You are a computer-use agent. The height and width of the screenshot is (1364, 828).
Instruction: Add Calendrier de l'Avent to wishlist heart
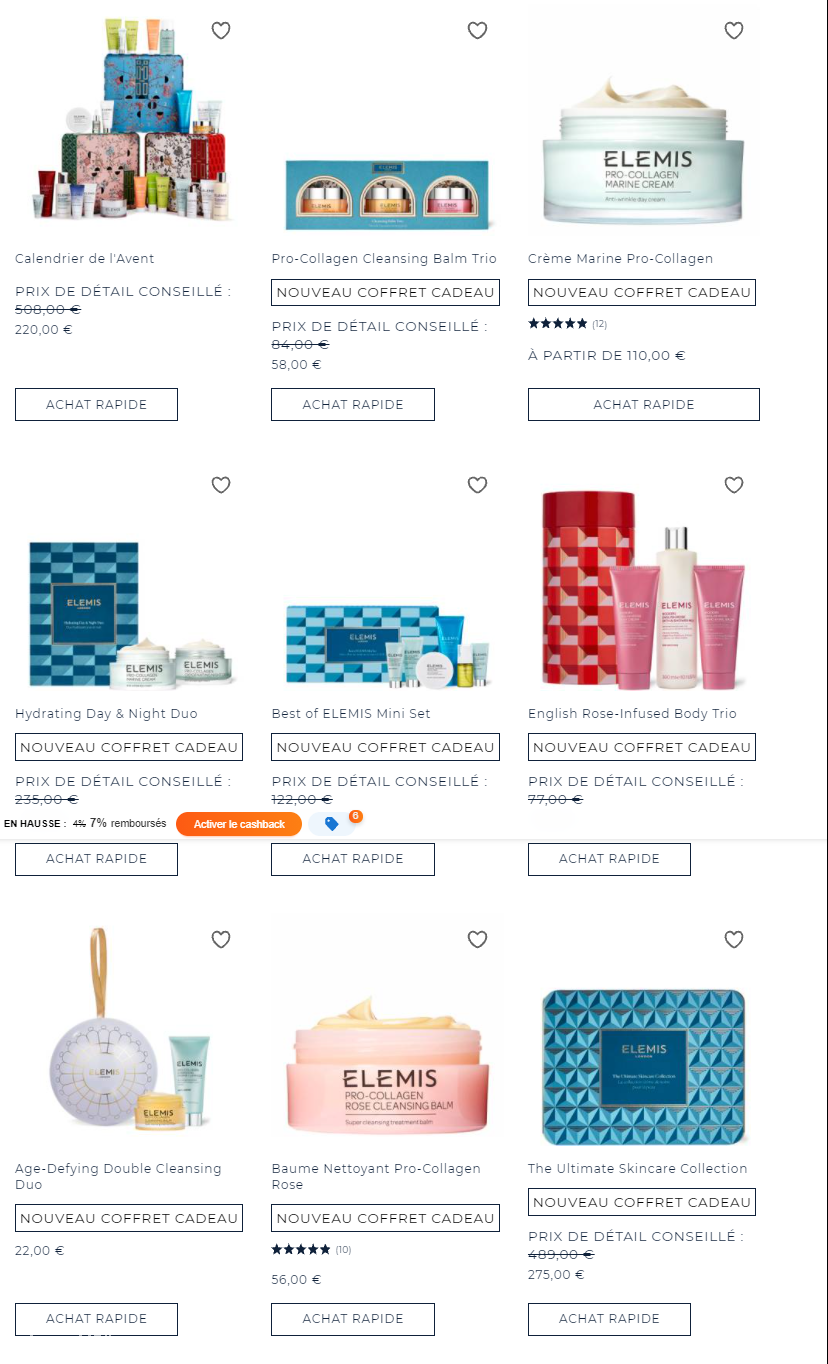coord(221,31)
